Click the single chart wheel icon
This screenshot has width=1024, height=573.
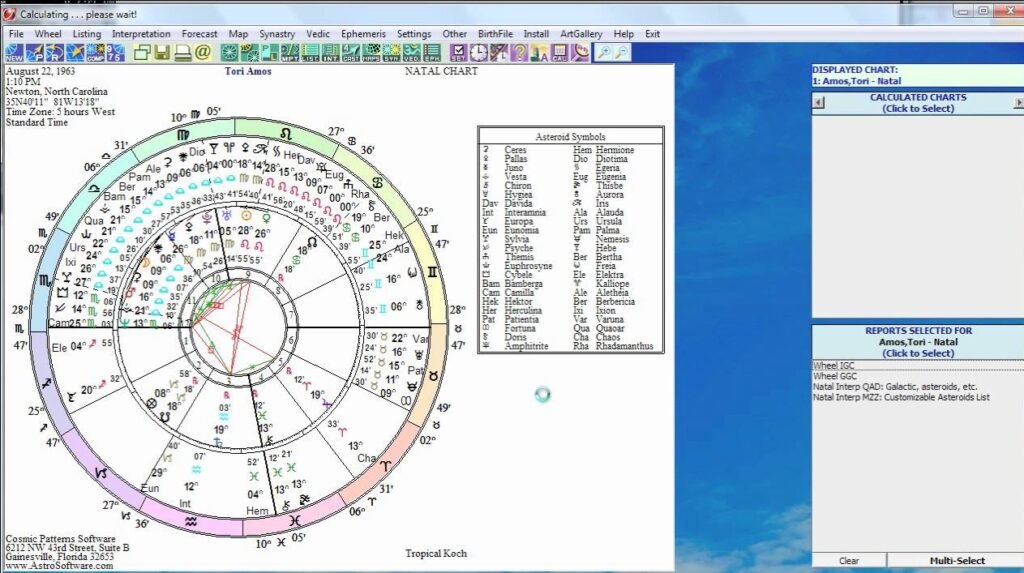[x=230, y=53]
